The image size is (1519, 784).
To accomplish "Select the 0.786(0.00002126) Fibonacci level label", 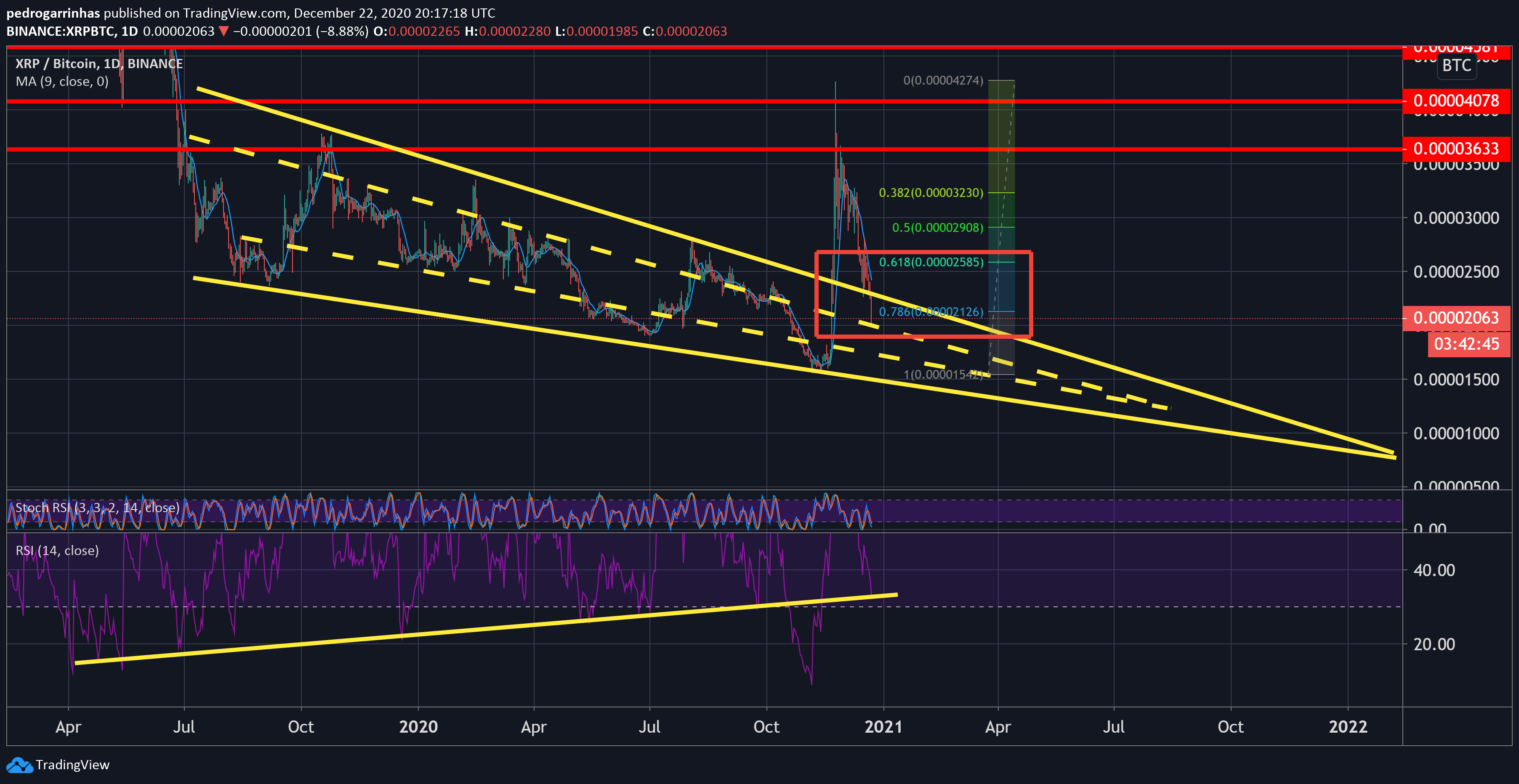I will (931, 312).
